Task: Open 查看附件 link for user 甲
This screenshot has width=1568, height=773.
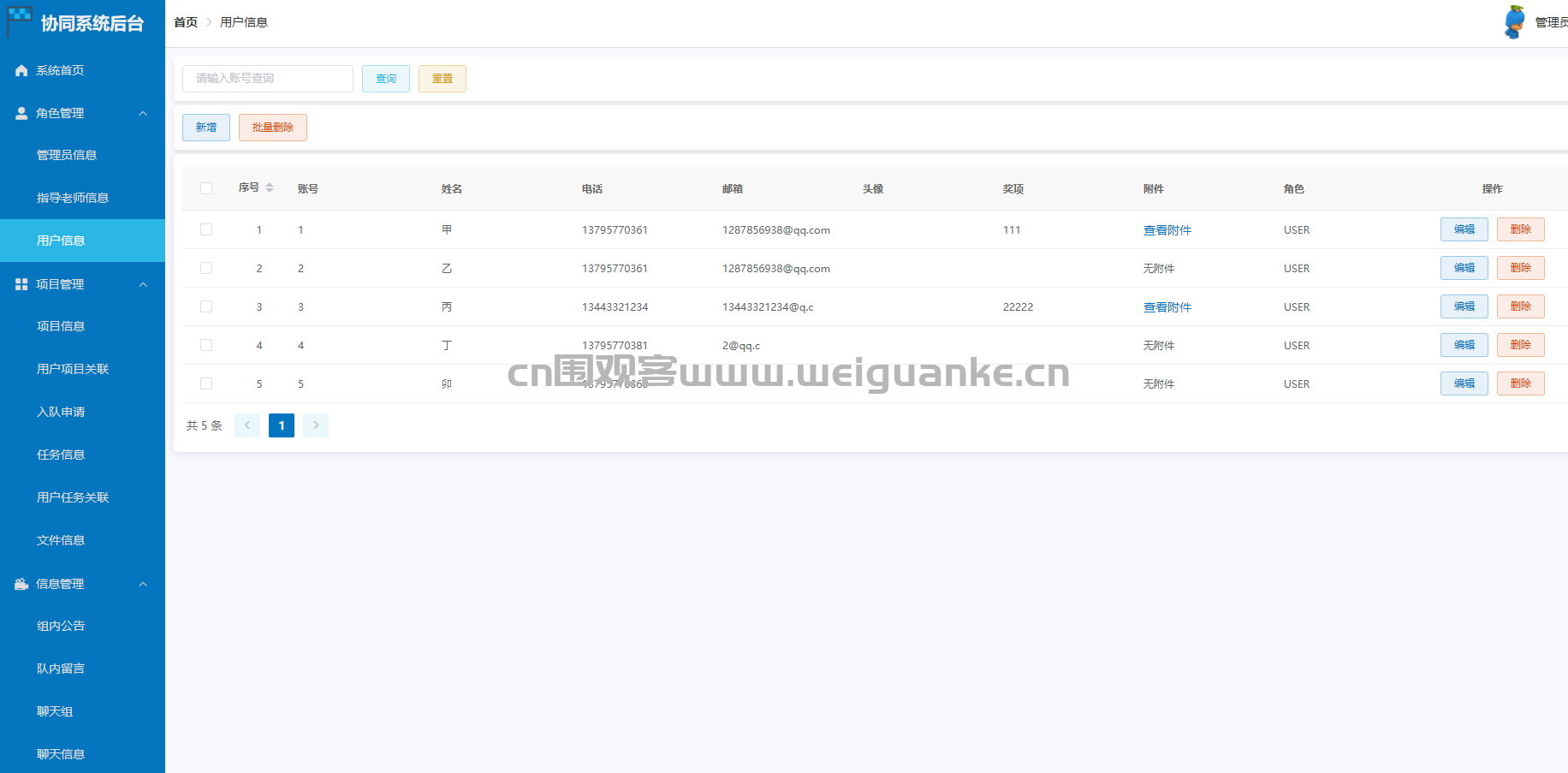Action: pyautogui.click(x=1167, y=230)
